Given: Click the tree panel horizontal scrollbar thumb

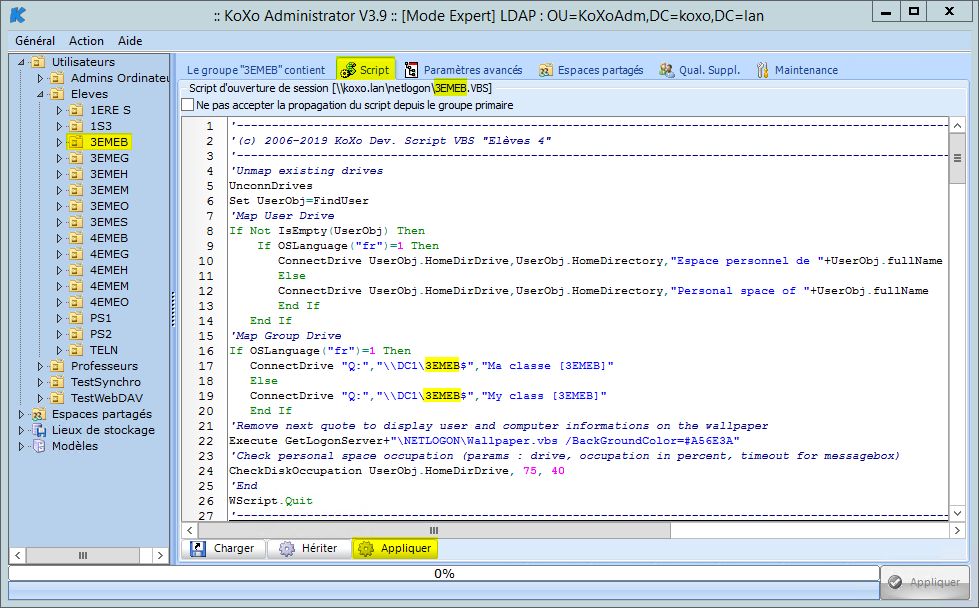Looking at the screenshot, I should coord(83,555).
